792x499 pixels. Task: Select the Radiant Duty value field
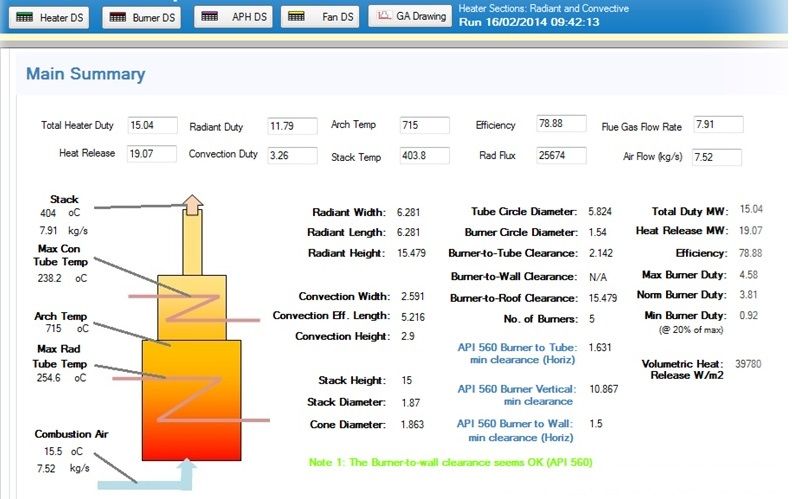pos(291,126)
